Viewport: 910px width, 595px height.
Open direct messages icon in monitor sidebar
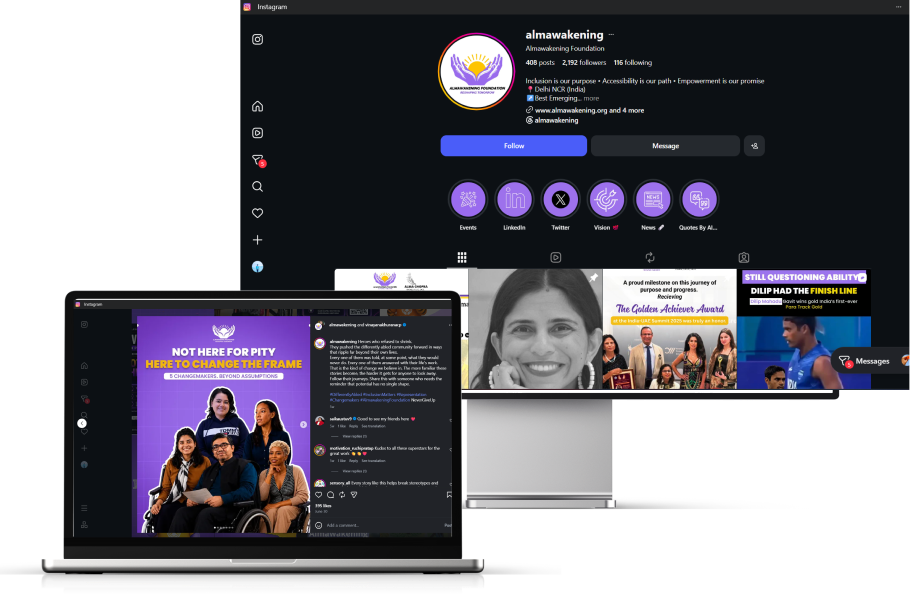(x=258, y=160)
